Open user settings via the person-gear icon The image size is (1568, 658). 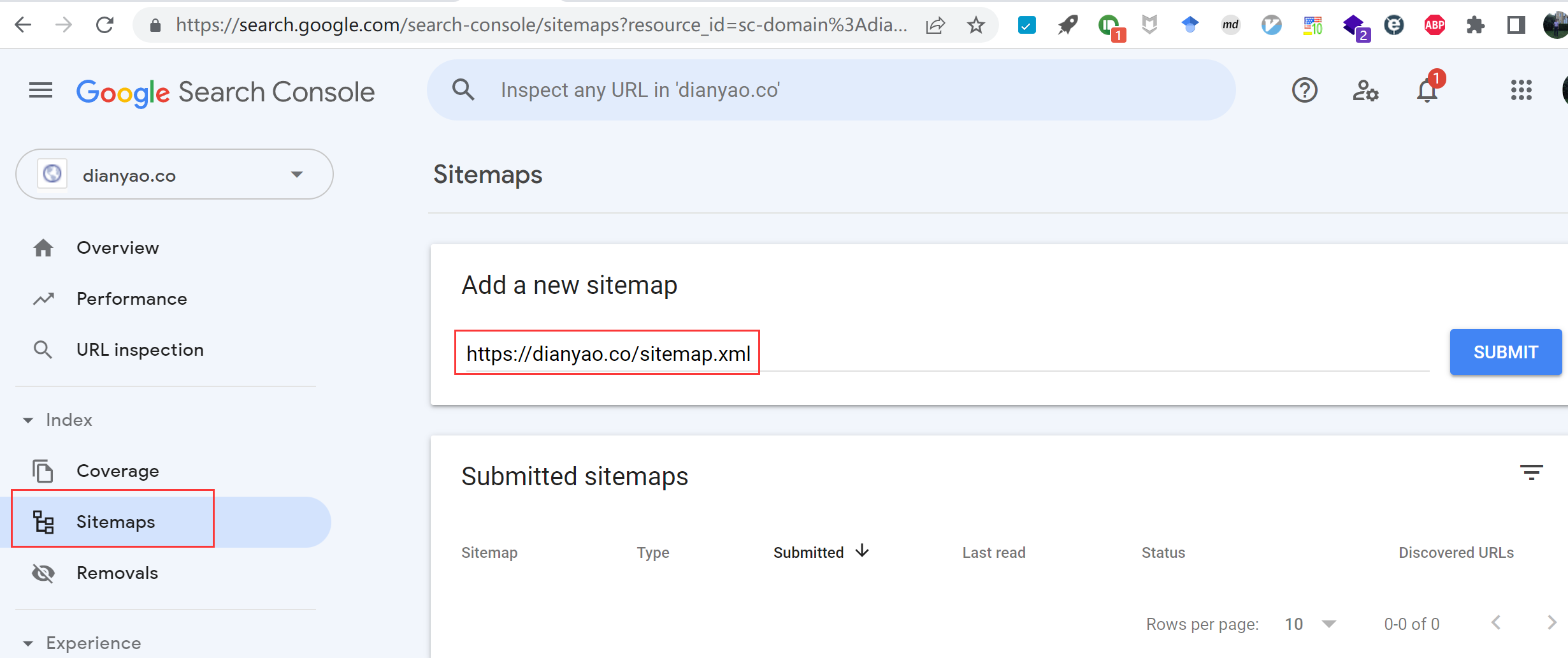1365,90
